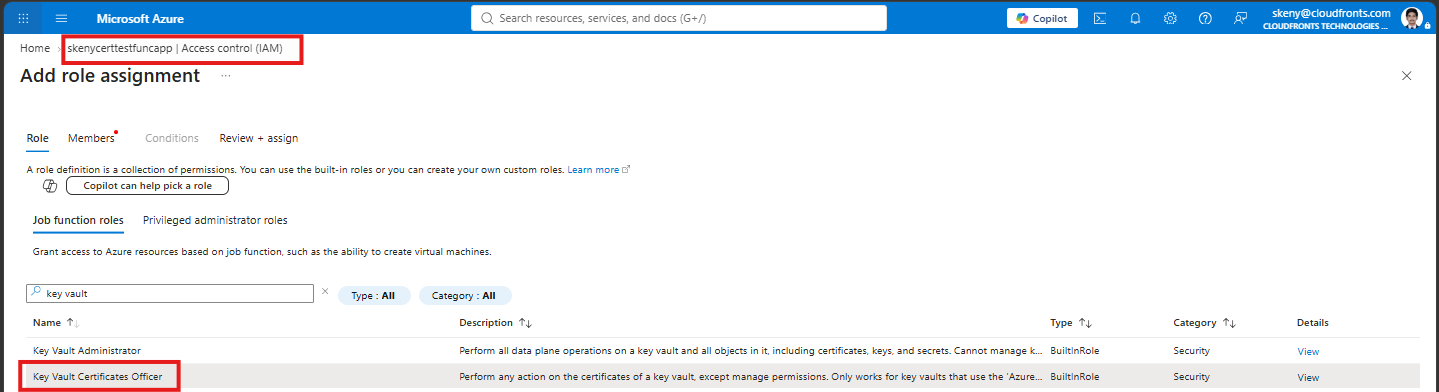Launch Cloud Shell from the top bar
1439x392 pixels.
[x=1099, y=18]
